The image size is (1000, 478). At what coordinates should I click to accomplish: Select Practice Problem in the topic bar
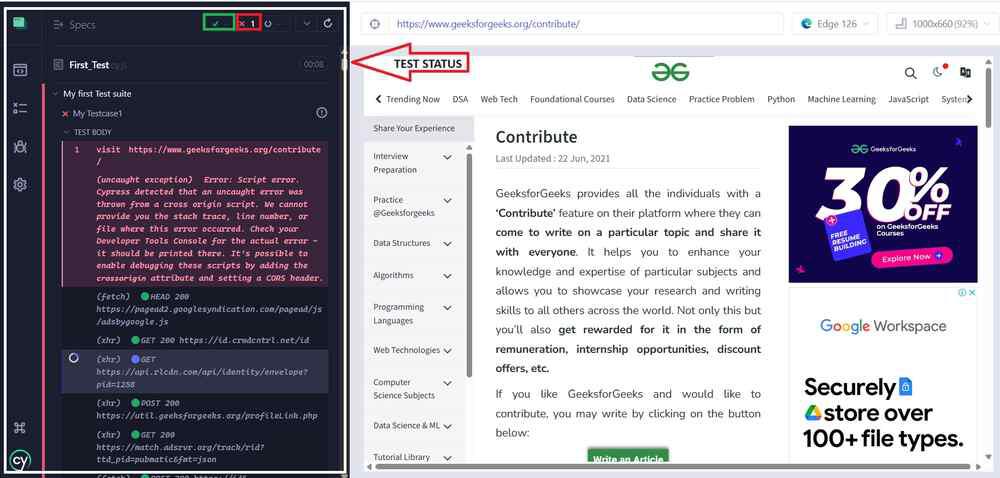click(721, 99)
